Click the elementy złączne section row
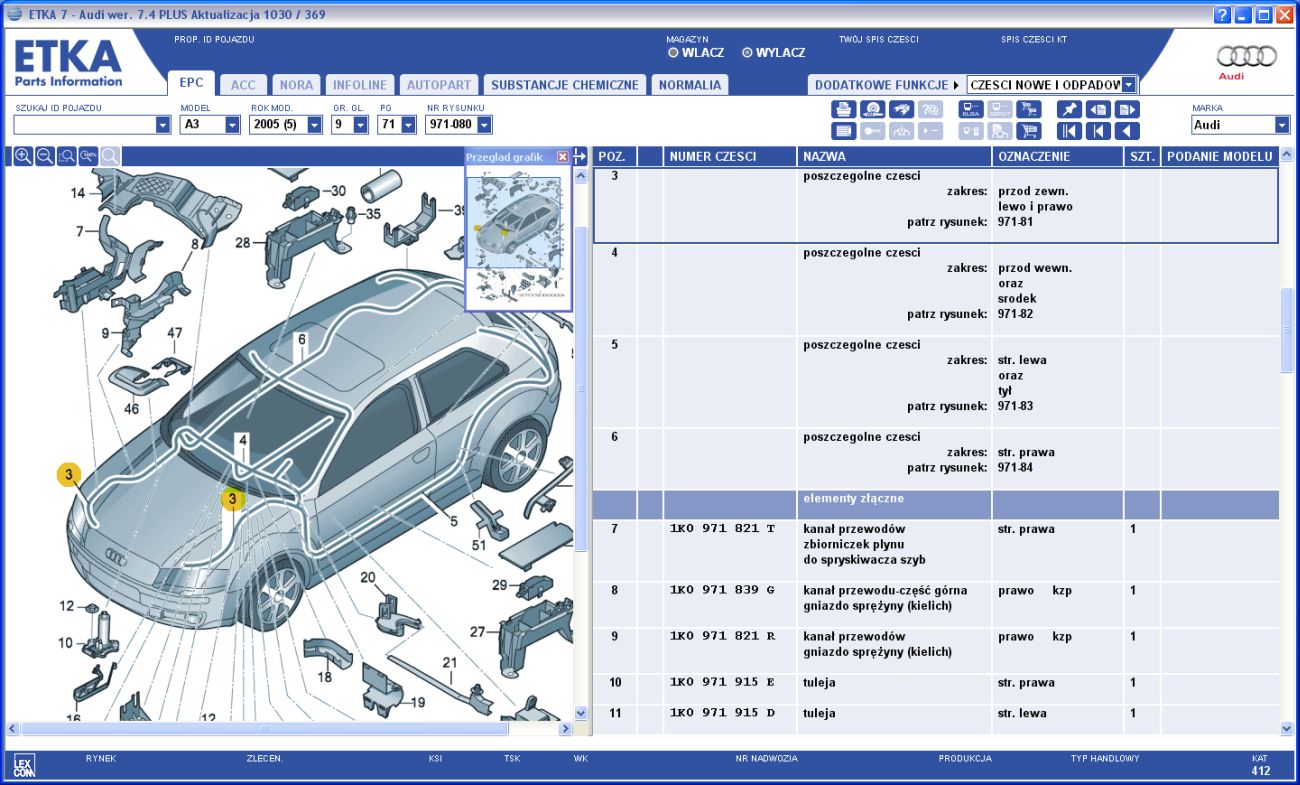Screen dimensions: 1300x785 (x=936, y=505)
